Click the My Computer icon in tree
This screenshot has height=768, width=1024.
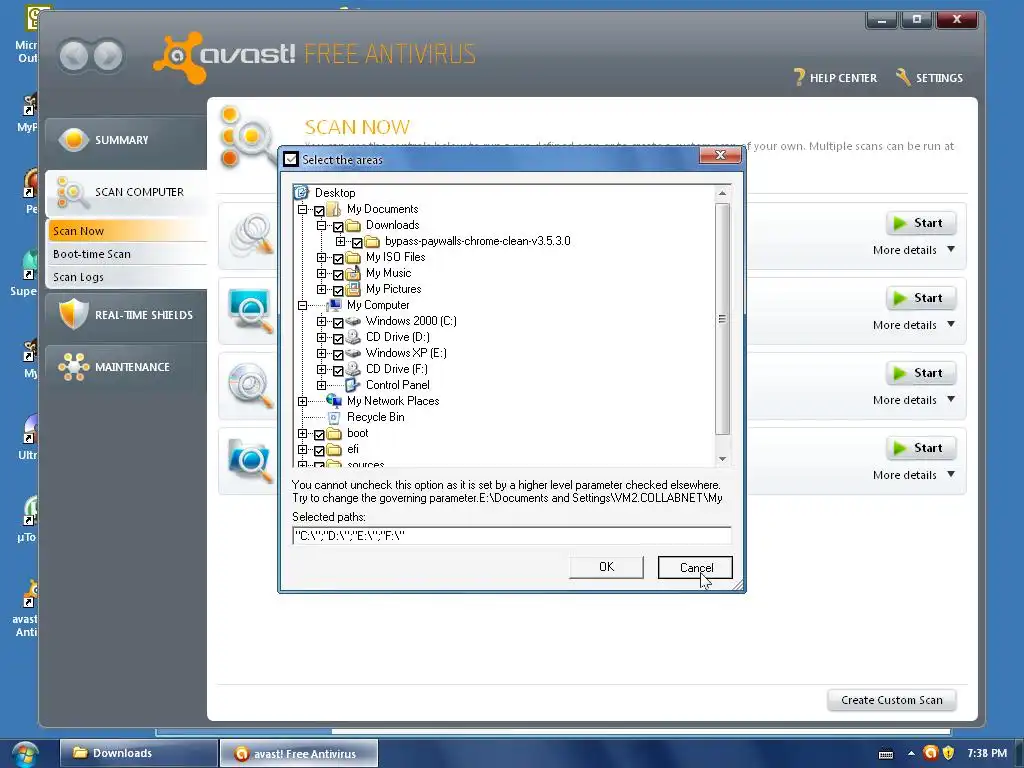click(334, 305)
